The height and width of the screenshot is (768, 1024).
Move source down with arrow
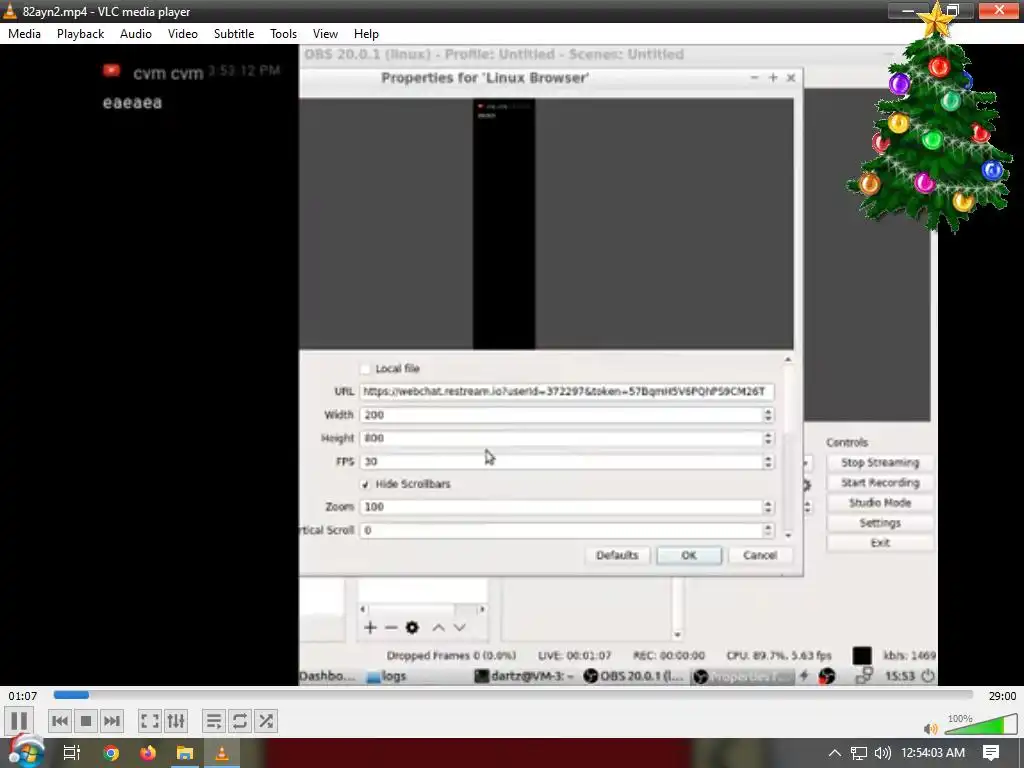click(460, 628)
